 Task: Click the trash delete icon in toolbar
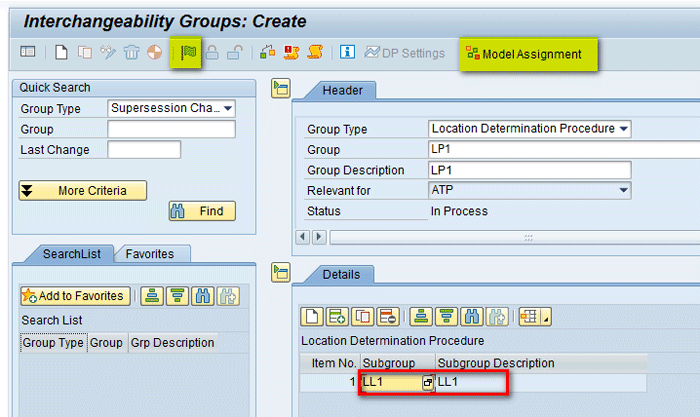coord(130,53)
